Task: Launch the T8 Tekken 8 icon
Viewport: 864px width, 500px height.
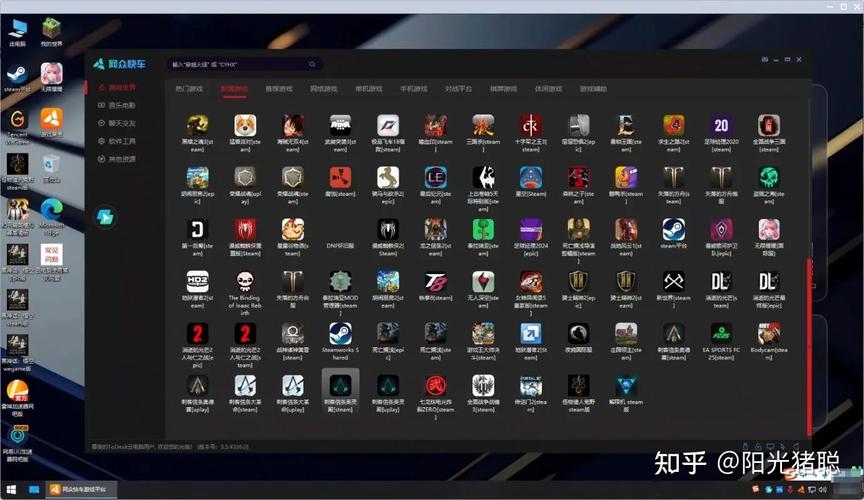Action: (x=435, y=281)
